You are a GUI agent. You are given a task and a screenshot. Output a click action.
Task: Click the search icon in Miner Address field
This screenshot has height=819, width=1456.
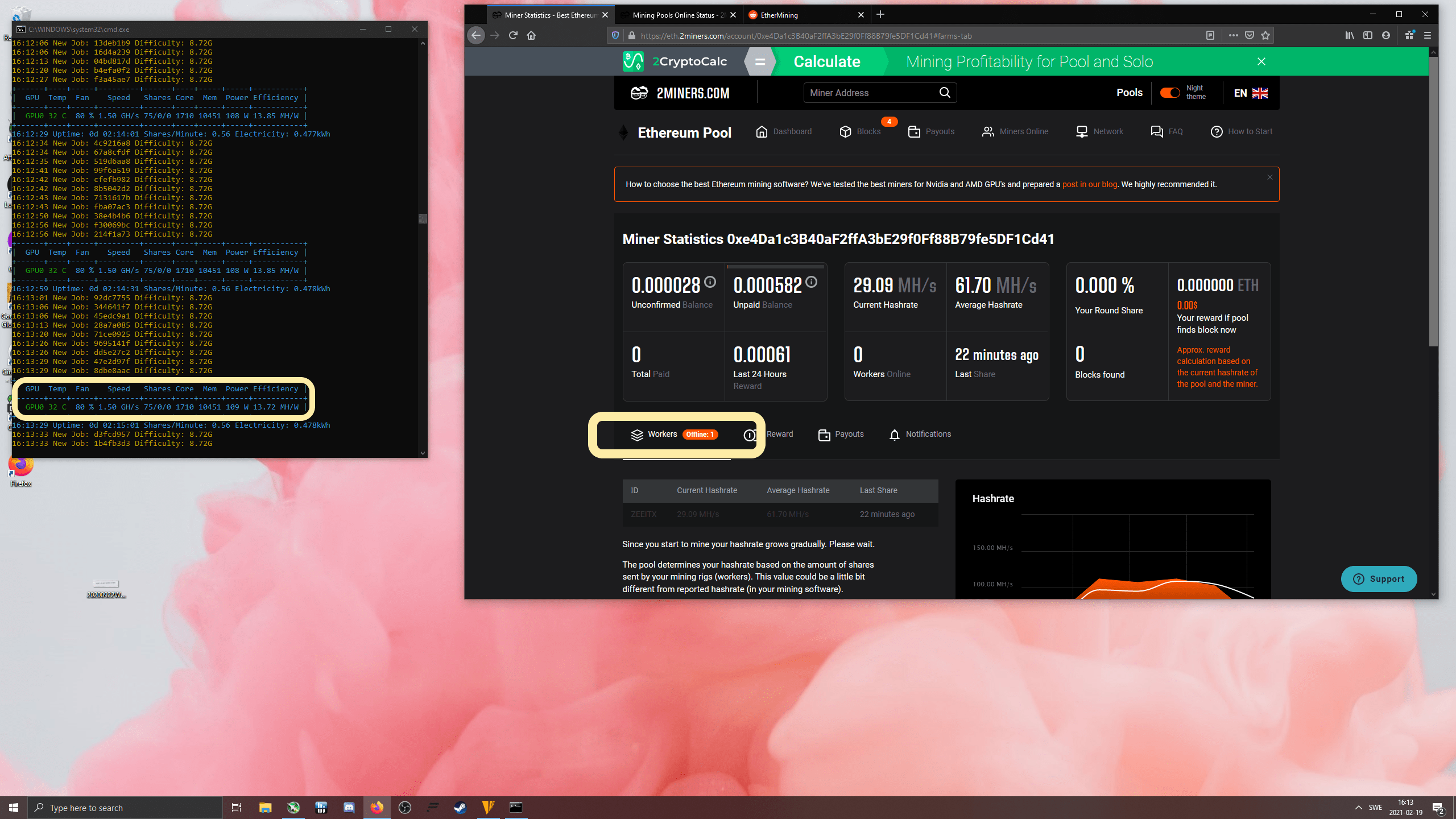pos(944,93)
